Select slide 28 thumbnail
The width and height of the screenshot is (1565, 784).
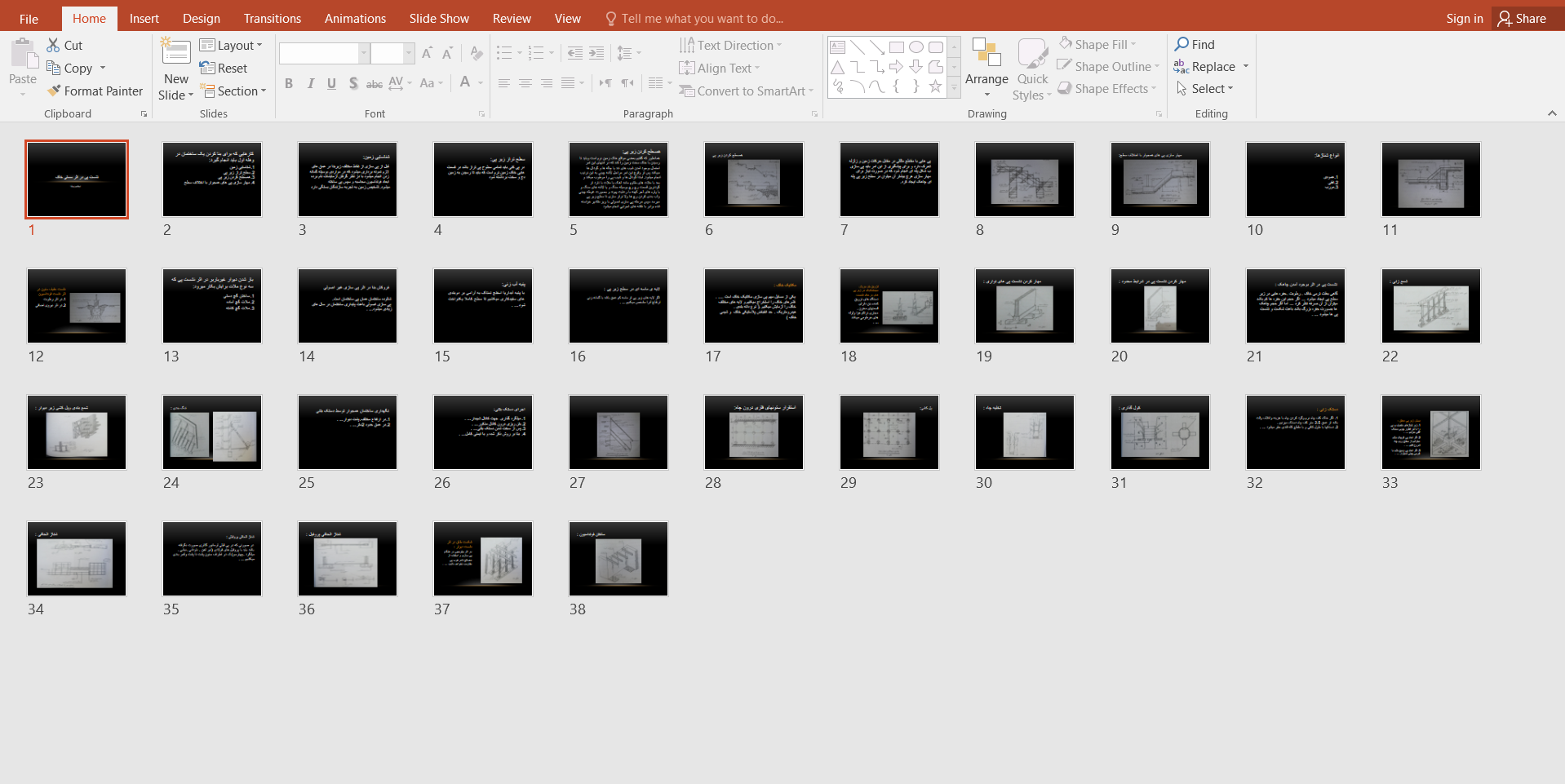click(x=754, y=432)
